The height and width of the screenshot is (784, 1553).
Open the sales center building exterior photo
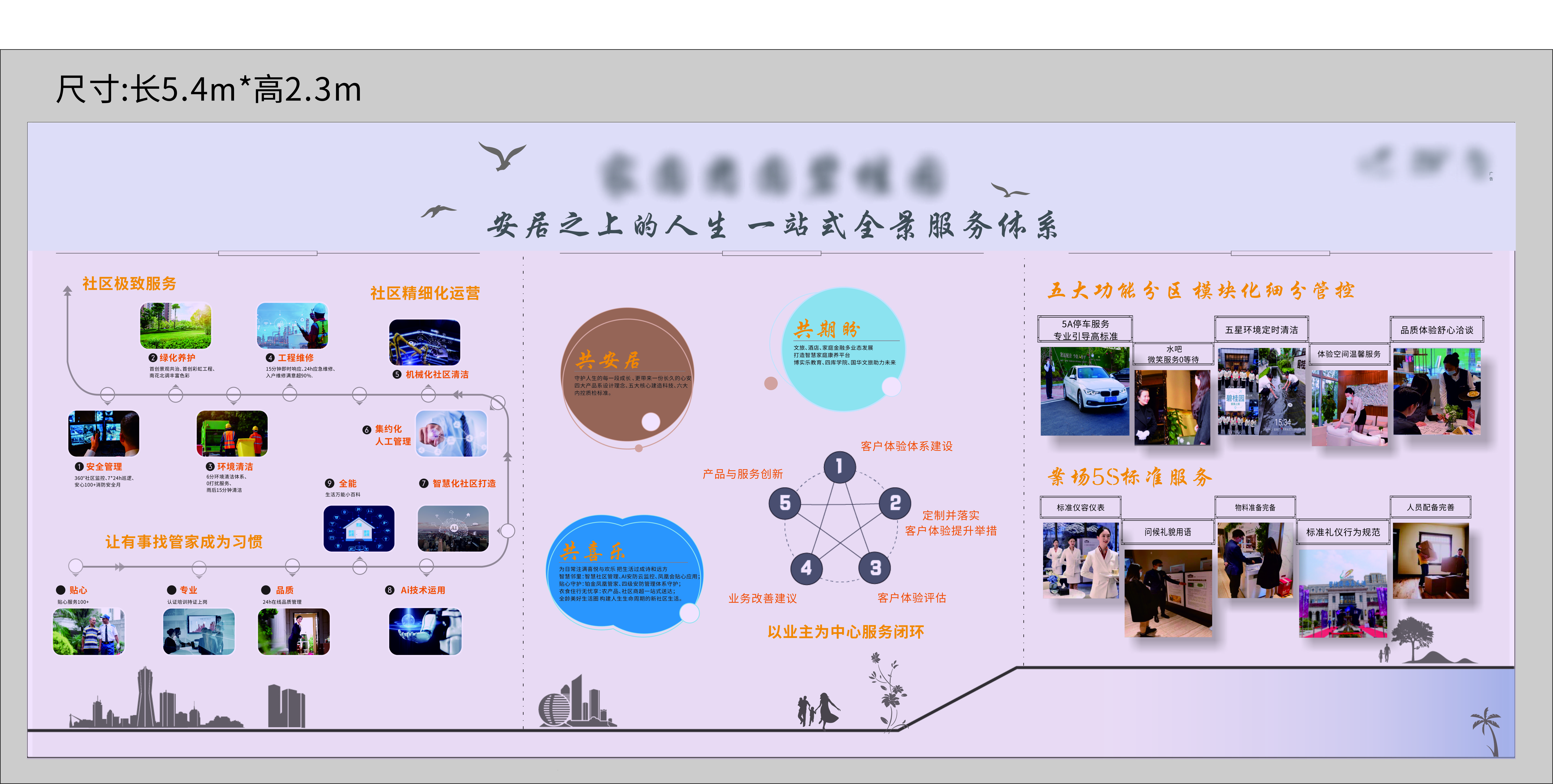[1343, 593]
